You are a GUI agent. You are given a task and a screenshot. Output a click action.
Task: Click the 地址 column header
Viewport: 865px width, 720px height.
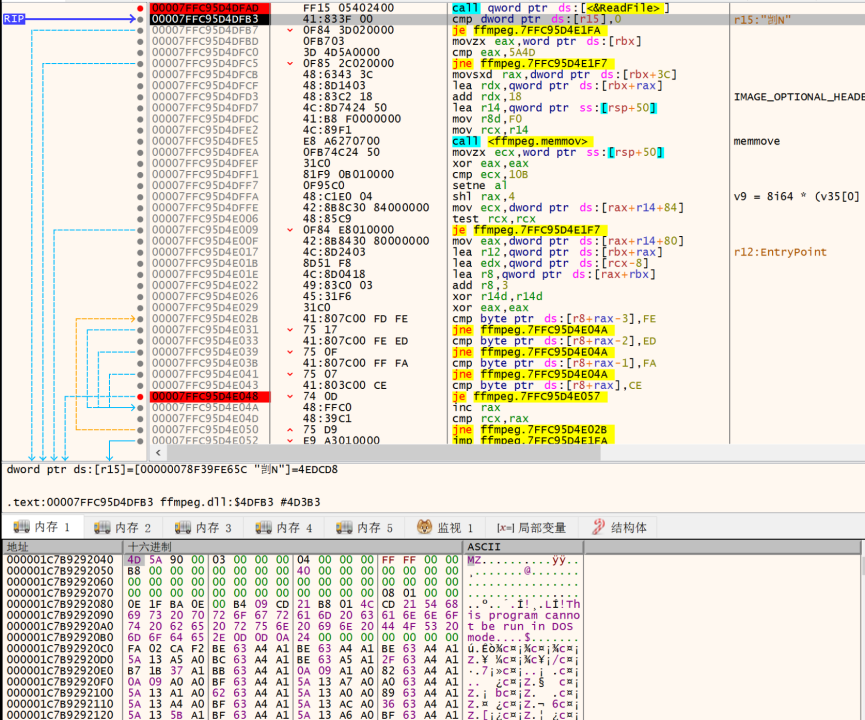[18, 547]
